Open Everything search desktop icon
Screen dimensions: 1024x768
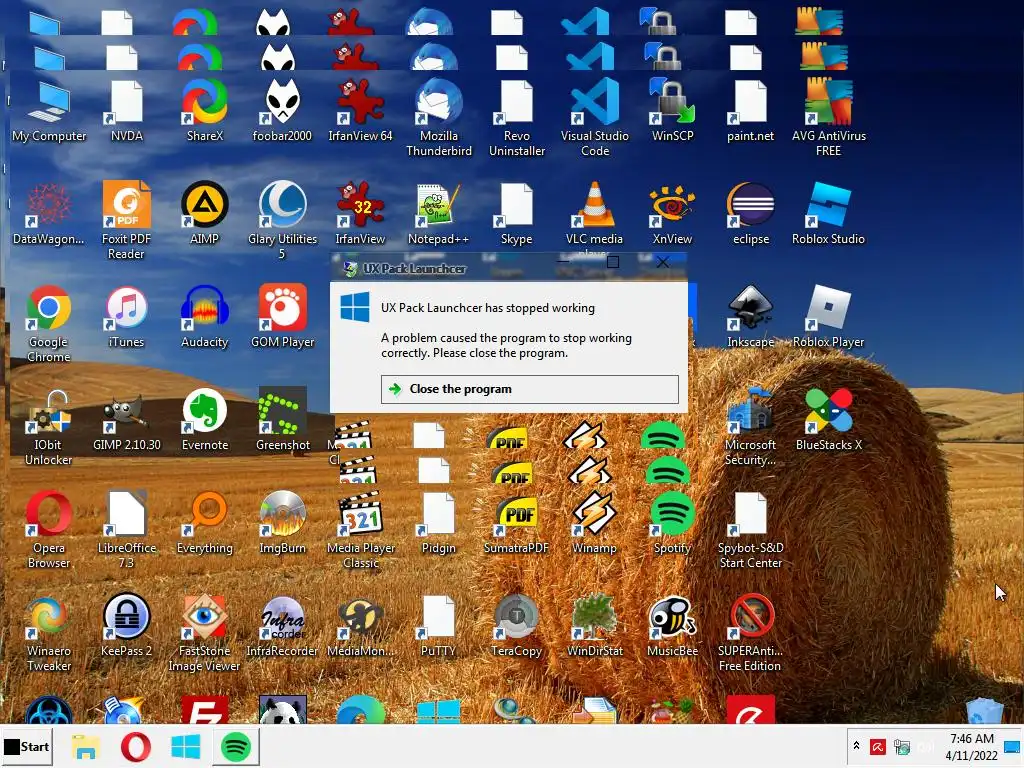pos(204,524)
